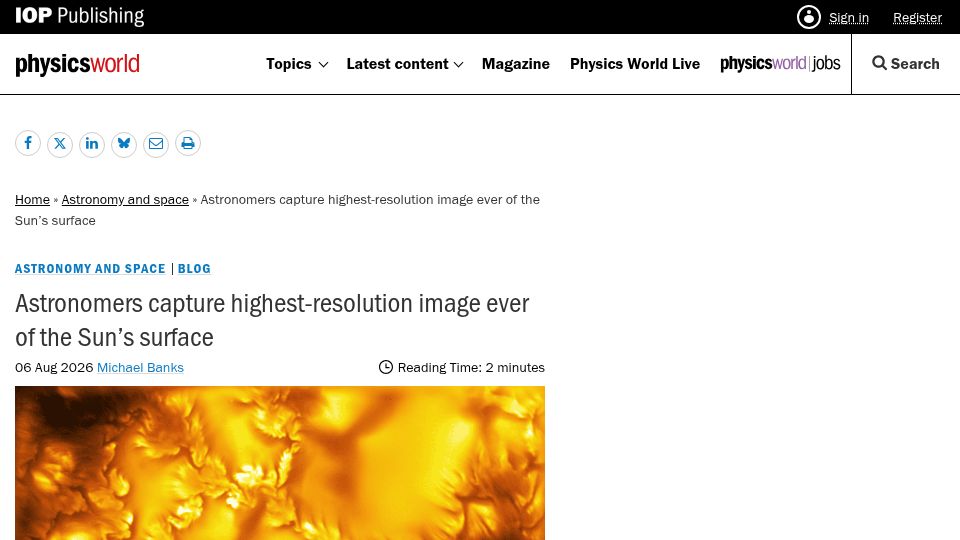Screen dimensions: 960x540
Task: Follow the Home breadcrumb link
Action: tap(32, 200)
